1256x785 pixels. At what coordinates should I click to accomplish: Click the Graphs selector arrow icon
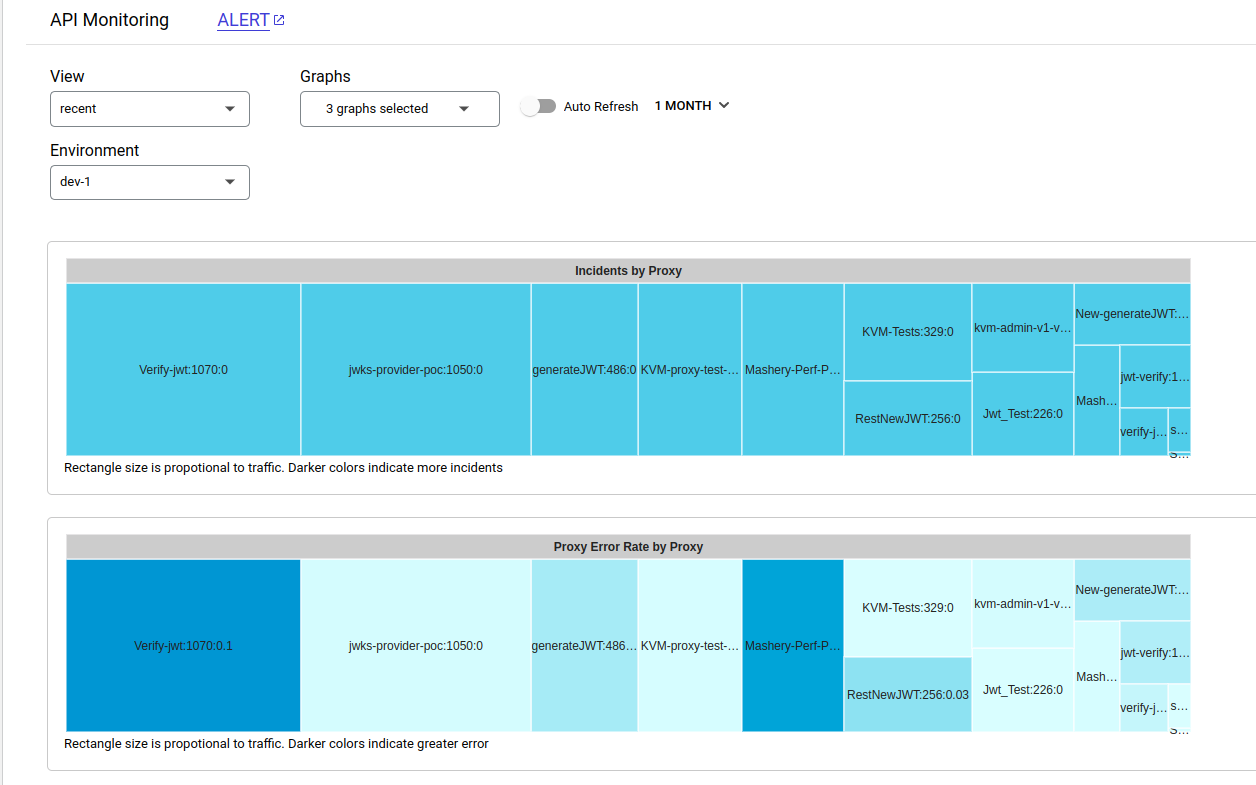coord(464,109)
